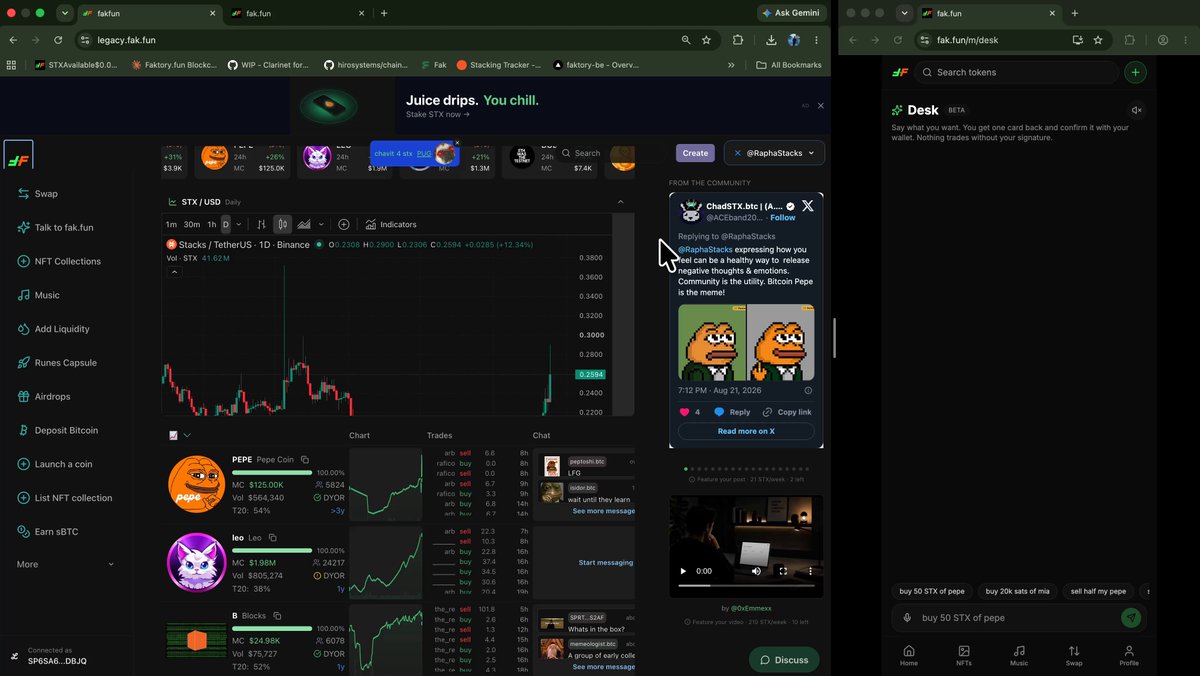Play the community video
The width and height of the screenshot is (1200, 676).
684,571
